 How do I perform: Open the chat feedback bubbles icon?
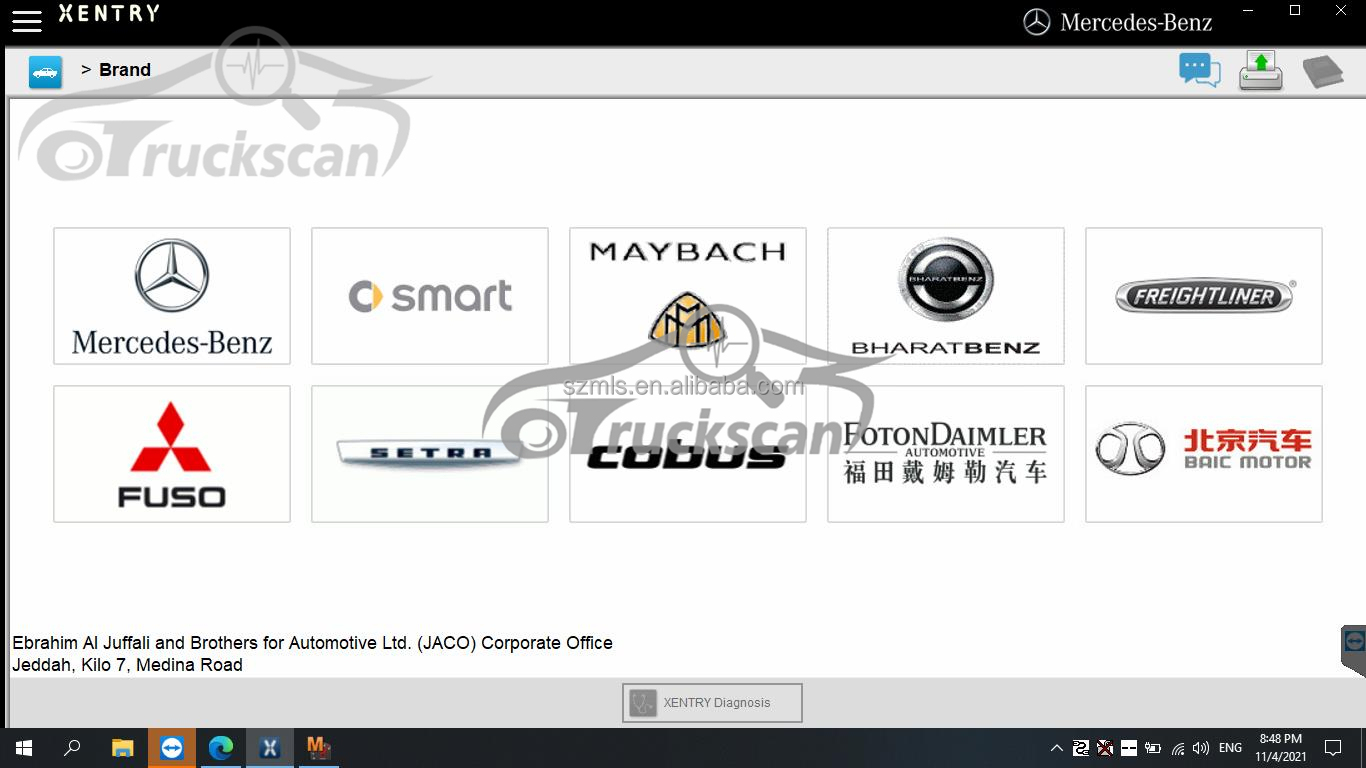[1200, 71]
